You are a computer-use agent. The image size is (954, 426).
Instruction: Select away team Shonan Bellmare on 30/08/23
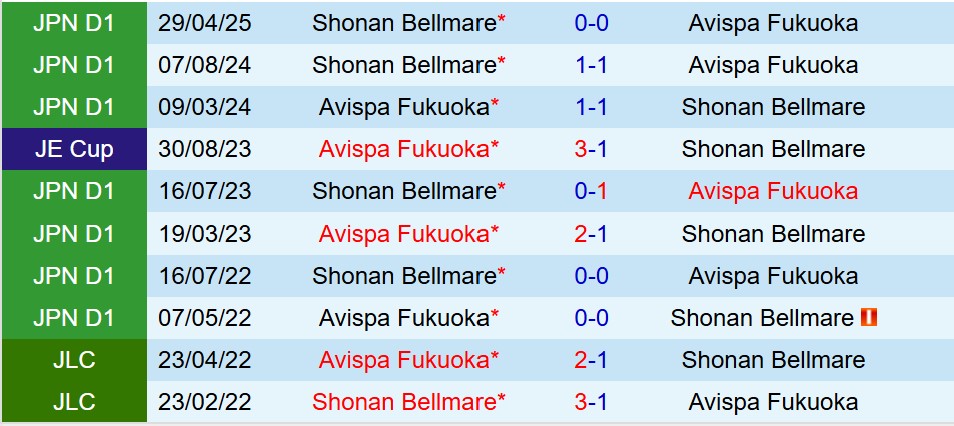tap(773, 149)
